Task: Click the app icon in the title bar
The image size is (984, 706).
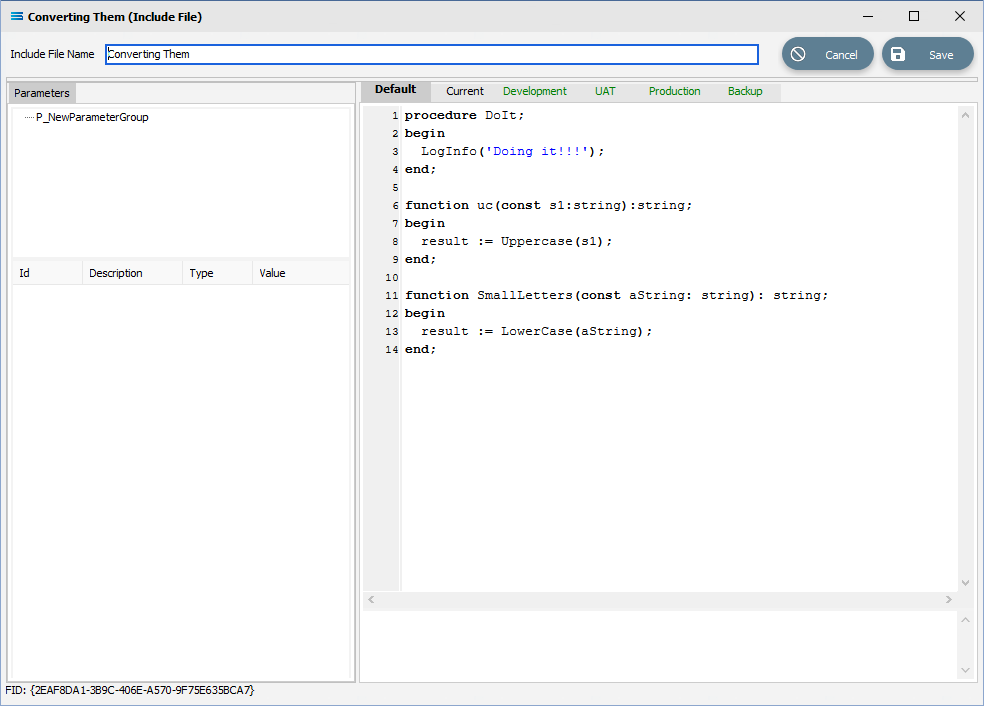Action: coord(17,16)
